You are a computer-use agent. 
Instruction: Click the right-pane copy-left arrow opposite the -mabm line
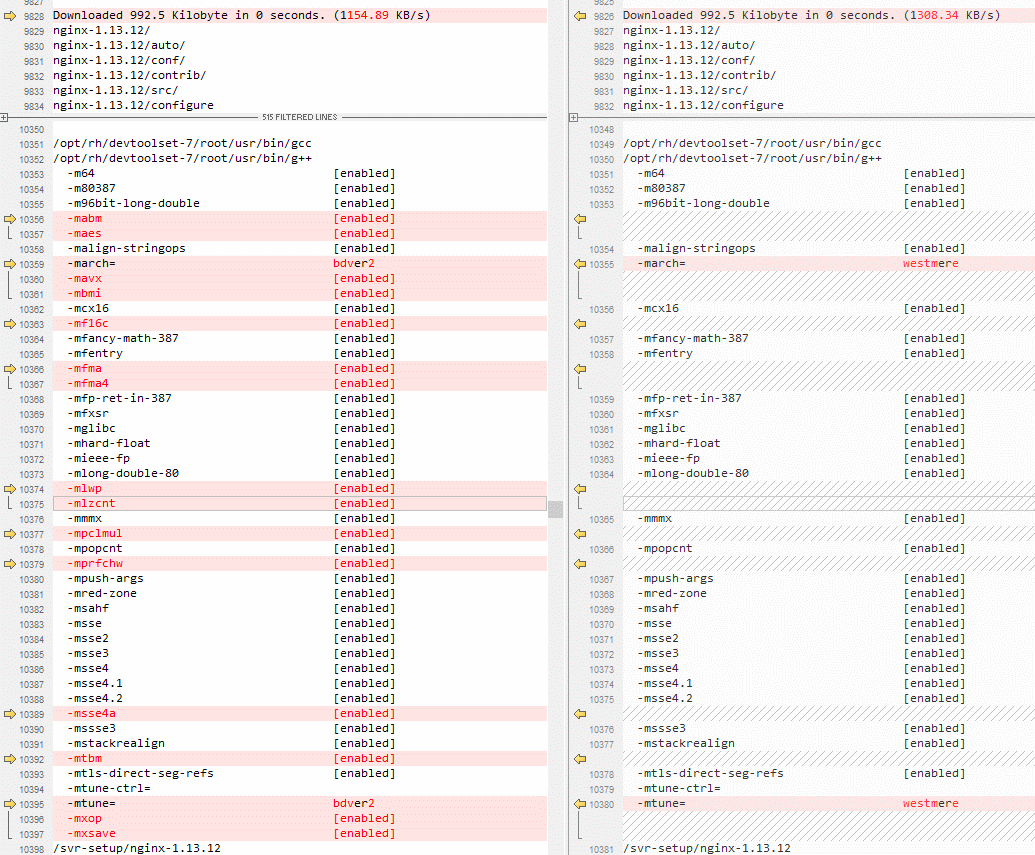point(580,219)
